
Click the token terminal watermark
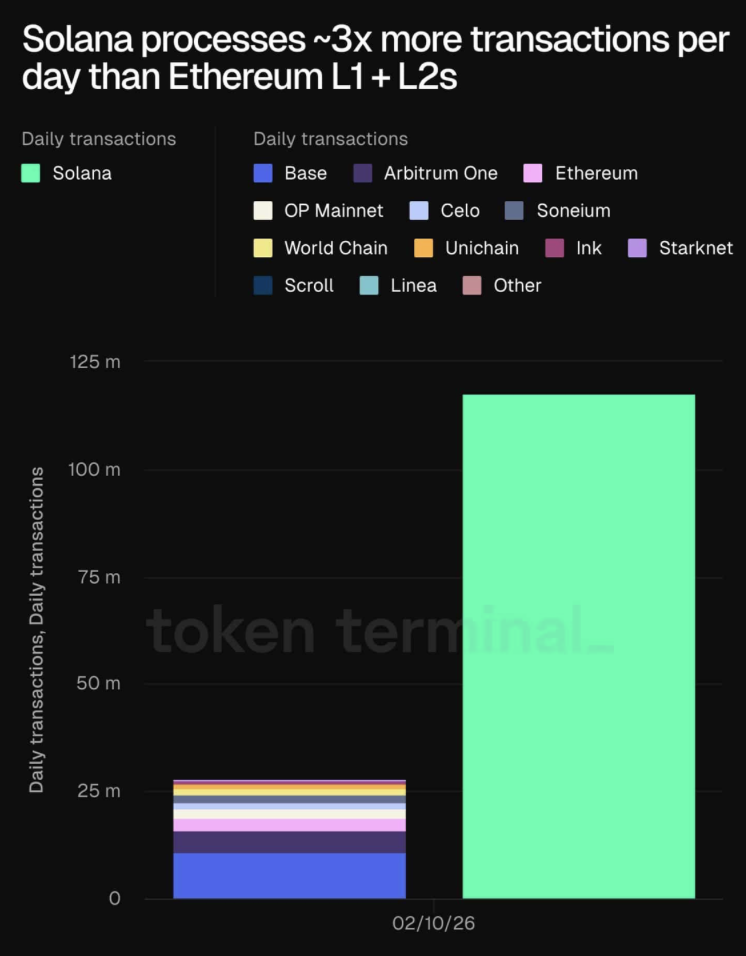[x=380, y=632]
